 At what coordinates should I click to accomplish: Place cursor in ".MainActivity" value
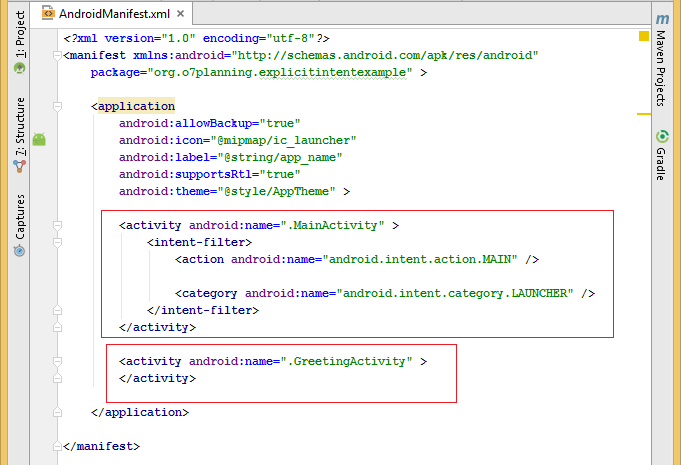pos(332,225)
